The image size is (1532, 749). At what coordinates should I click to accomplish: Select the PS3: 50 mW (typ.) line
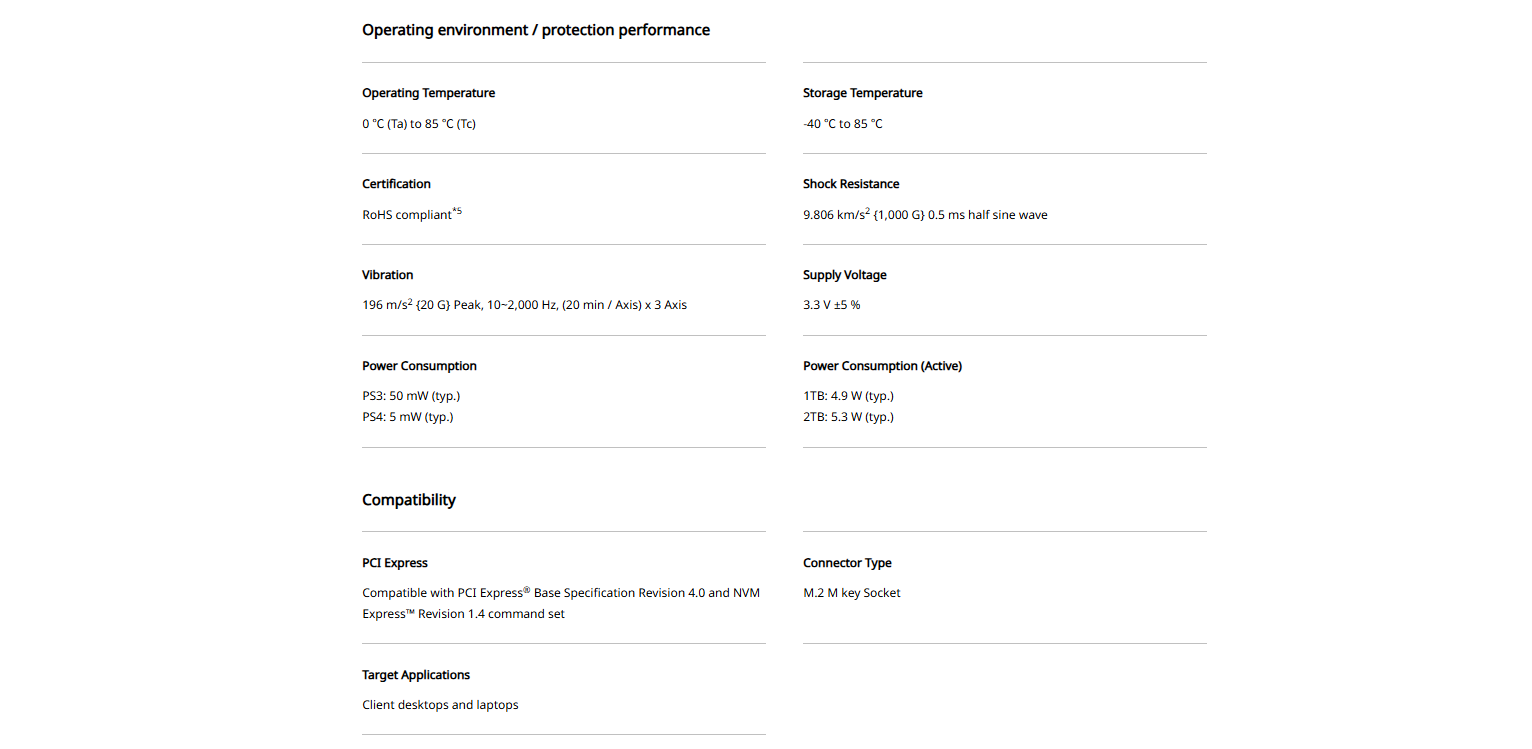pyautogui.click(x=411, y=396)
